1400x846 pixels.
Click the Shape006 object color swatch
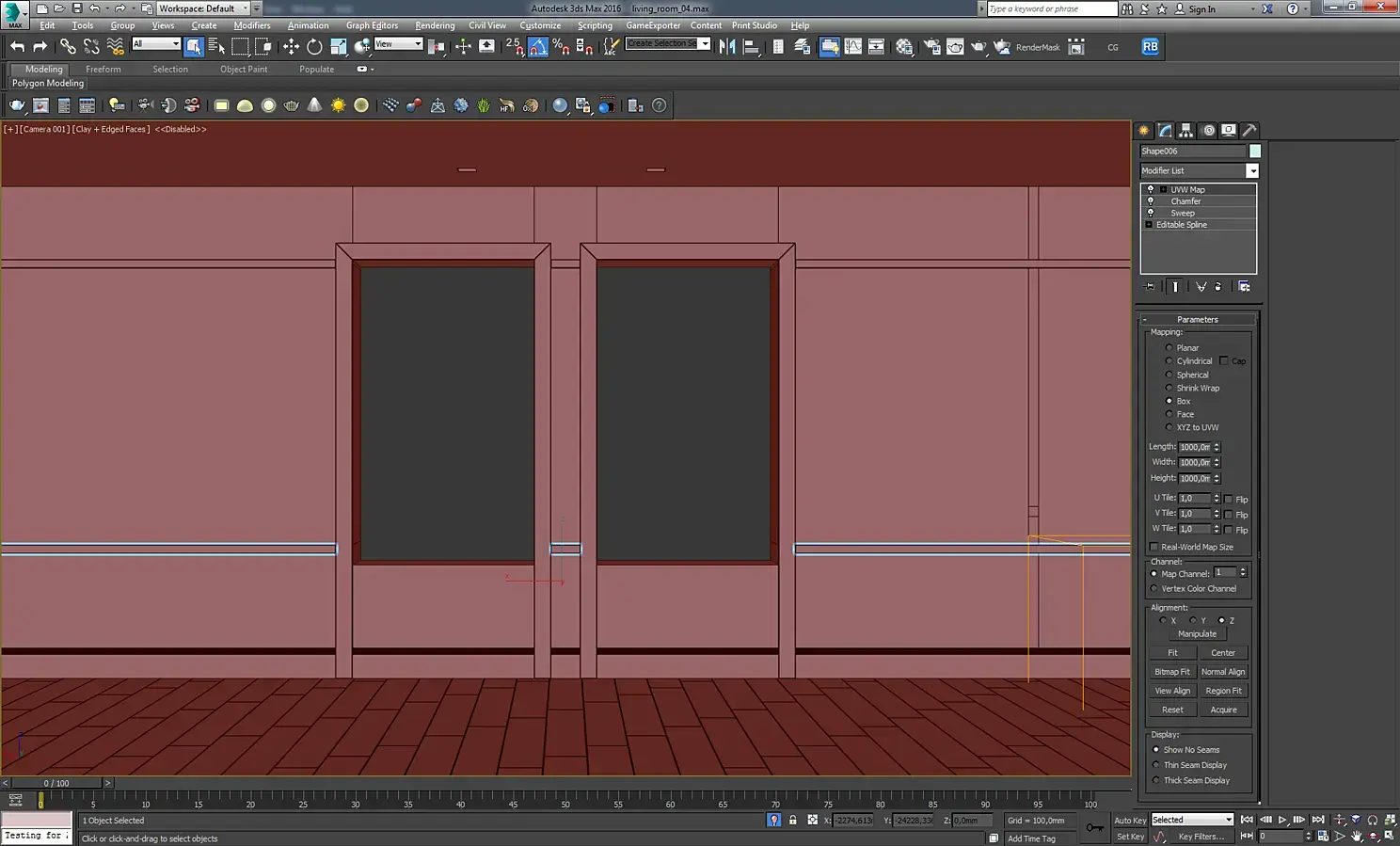(1255, 151)
